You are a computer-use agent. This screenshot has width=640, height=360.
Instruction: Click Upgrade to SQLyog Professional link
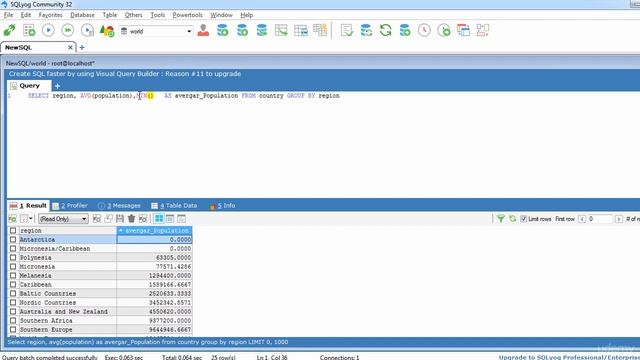coord(569,357)
